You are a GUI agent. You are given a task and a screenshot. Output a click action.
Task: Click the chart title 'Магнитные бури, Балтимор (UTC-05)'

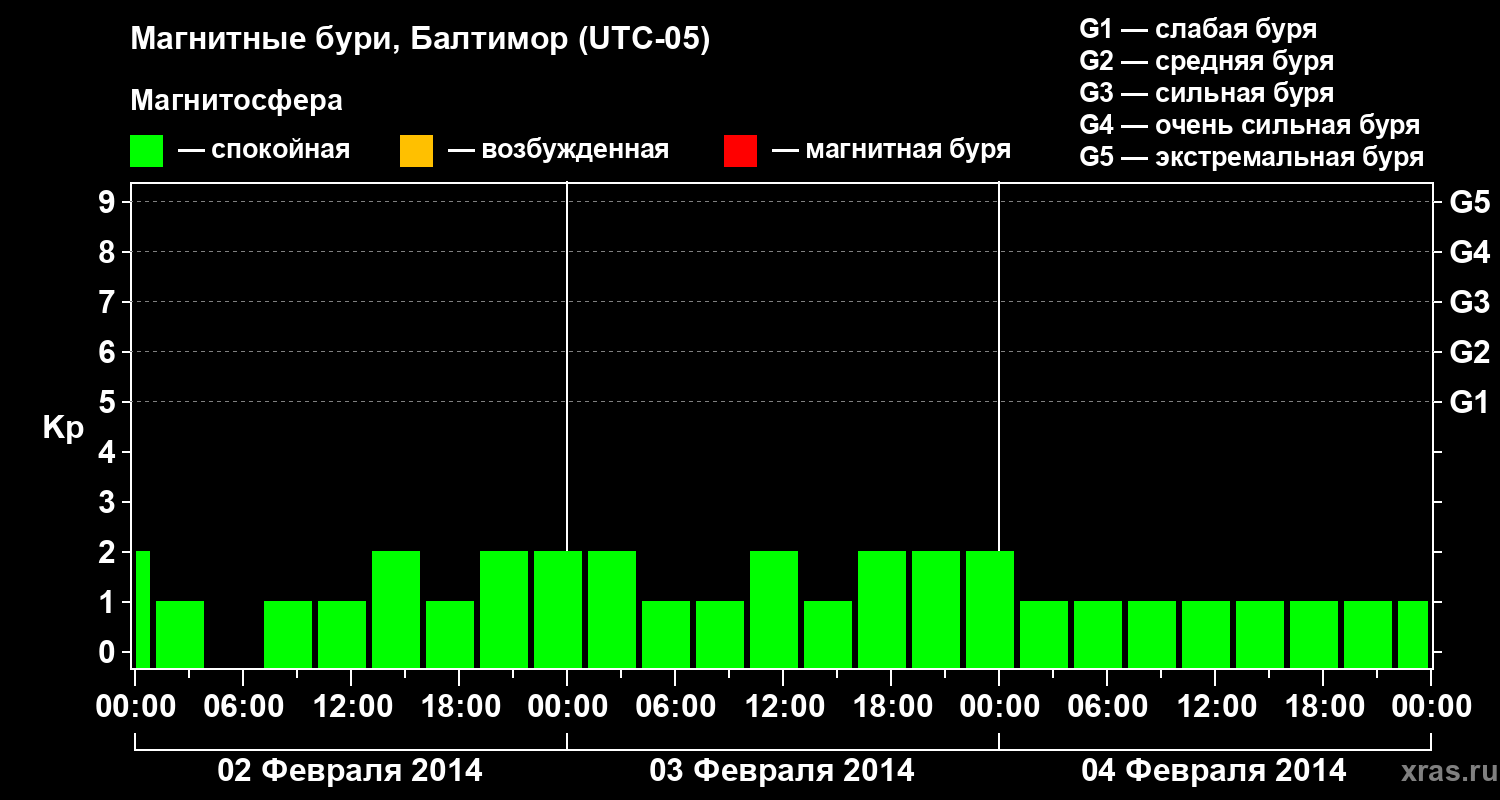(x=420, y=41)
